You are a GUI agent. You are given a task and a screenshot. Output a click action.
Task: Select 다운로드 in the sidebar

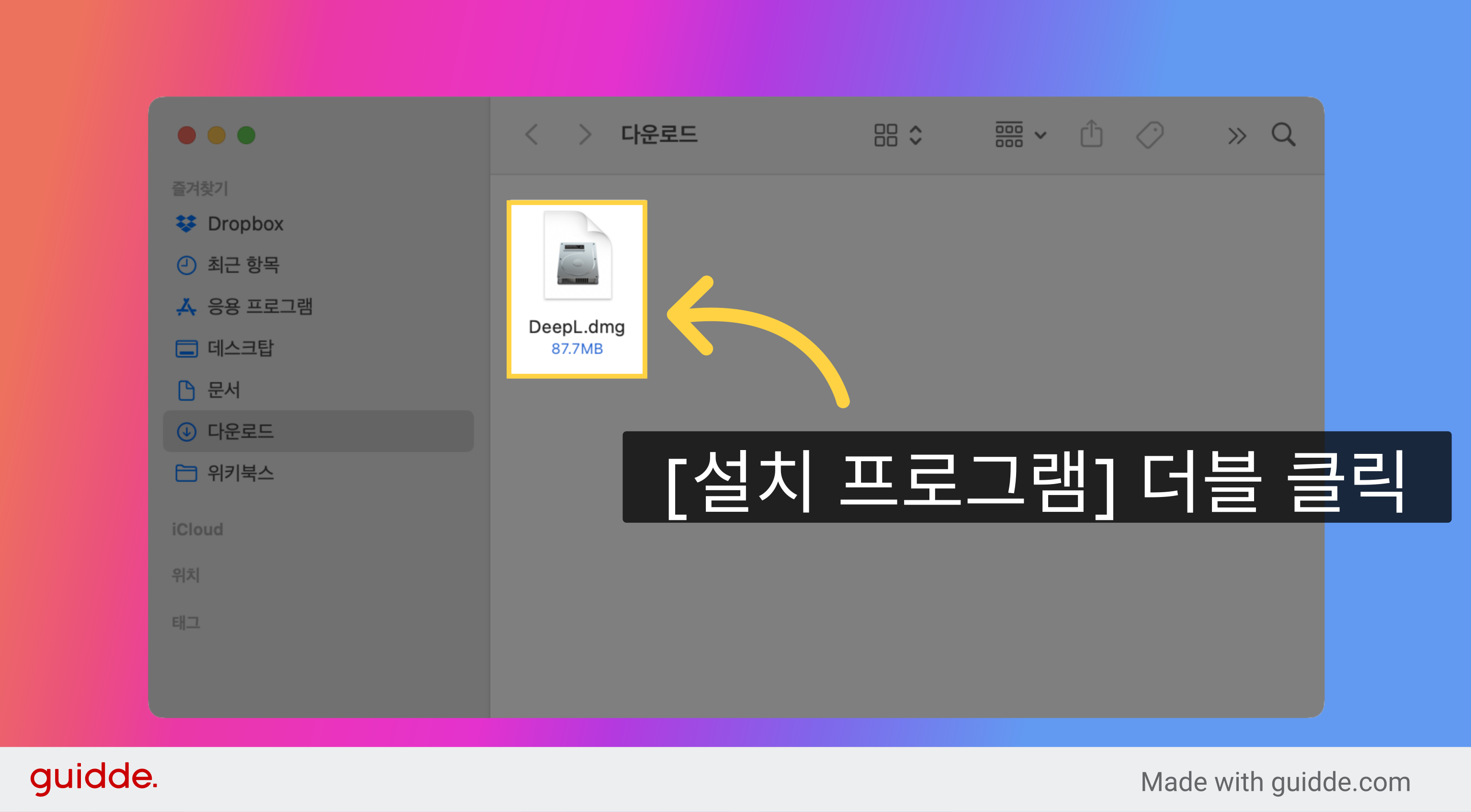(x=318, y=431)
